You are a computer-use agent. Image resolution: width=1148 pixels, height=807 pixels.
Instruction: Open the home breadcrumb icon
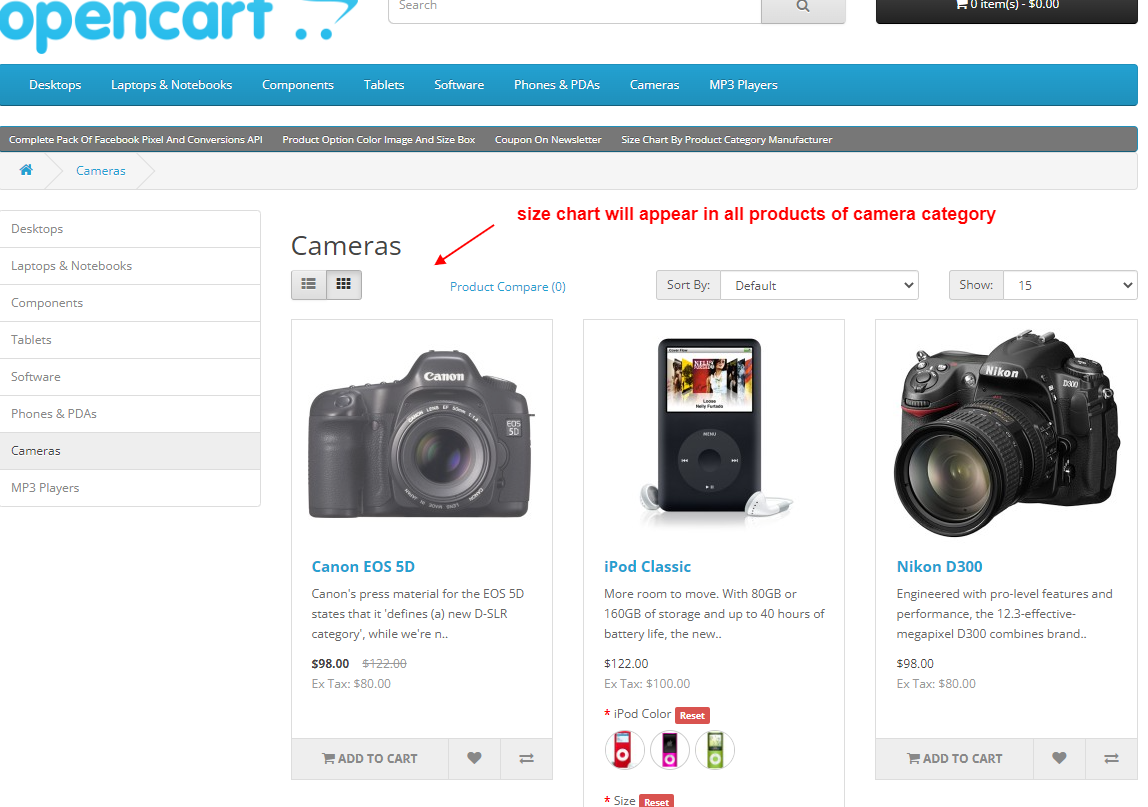tap(25, 170)
